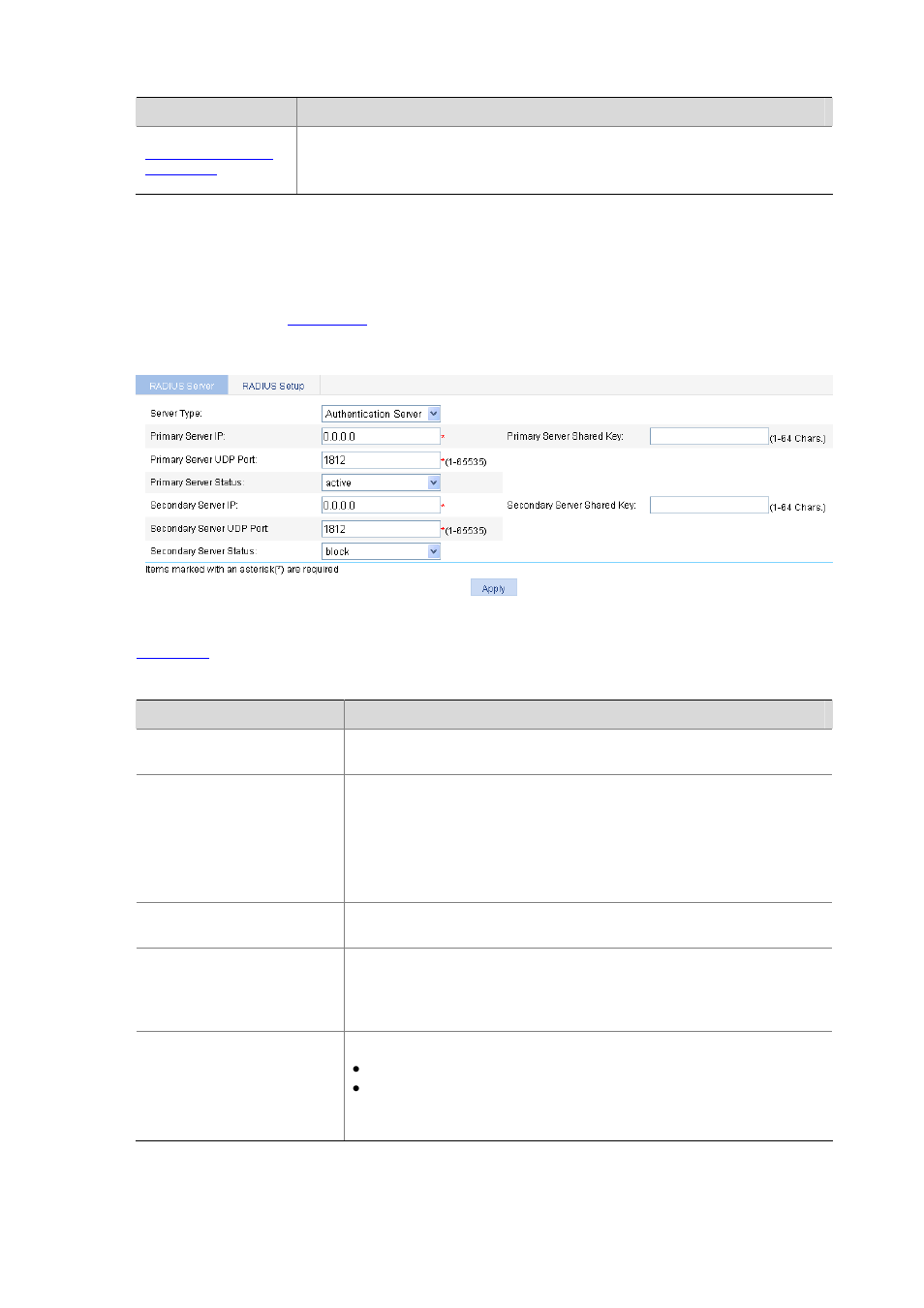Expand the Secondary Server Status dropdown
924x1308 pixels.
tap(381, 551)
